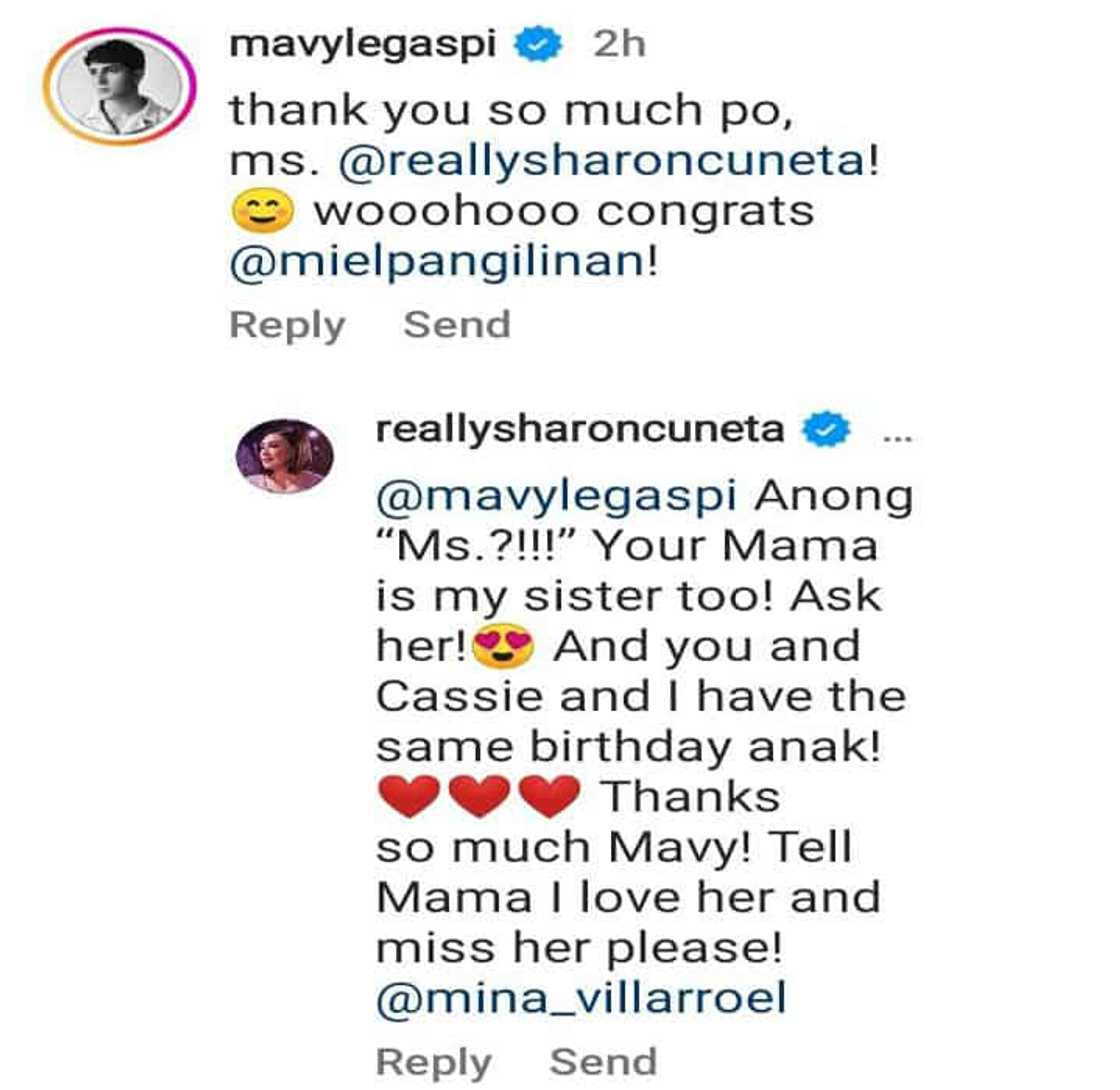Click the verified badge beside mavylegaspi

[x=539, y=44]
